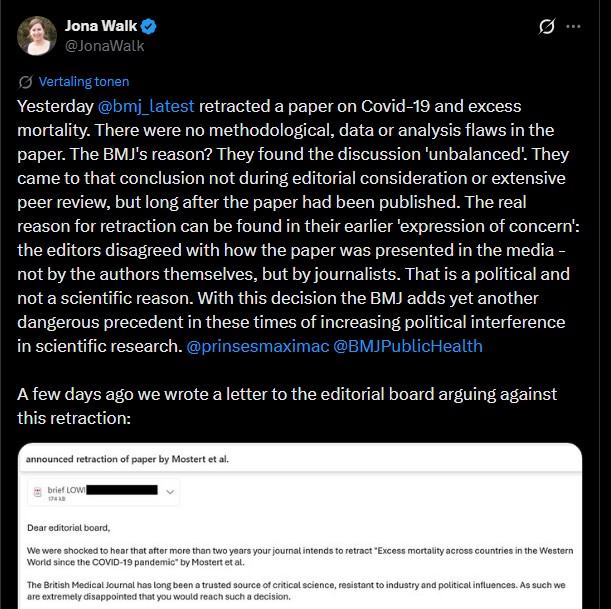The image size is (611, 609).
Task: Open the @BMJPublicHealth mention
Action: point(408,346)
